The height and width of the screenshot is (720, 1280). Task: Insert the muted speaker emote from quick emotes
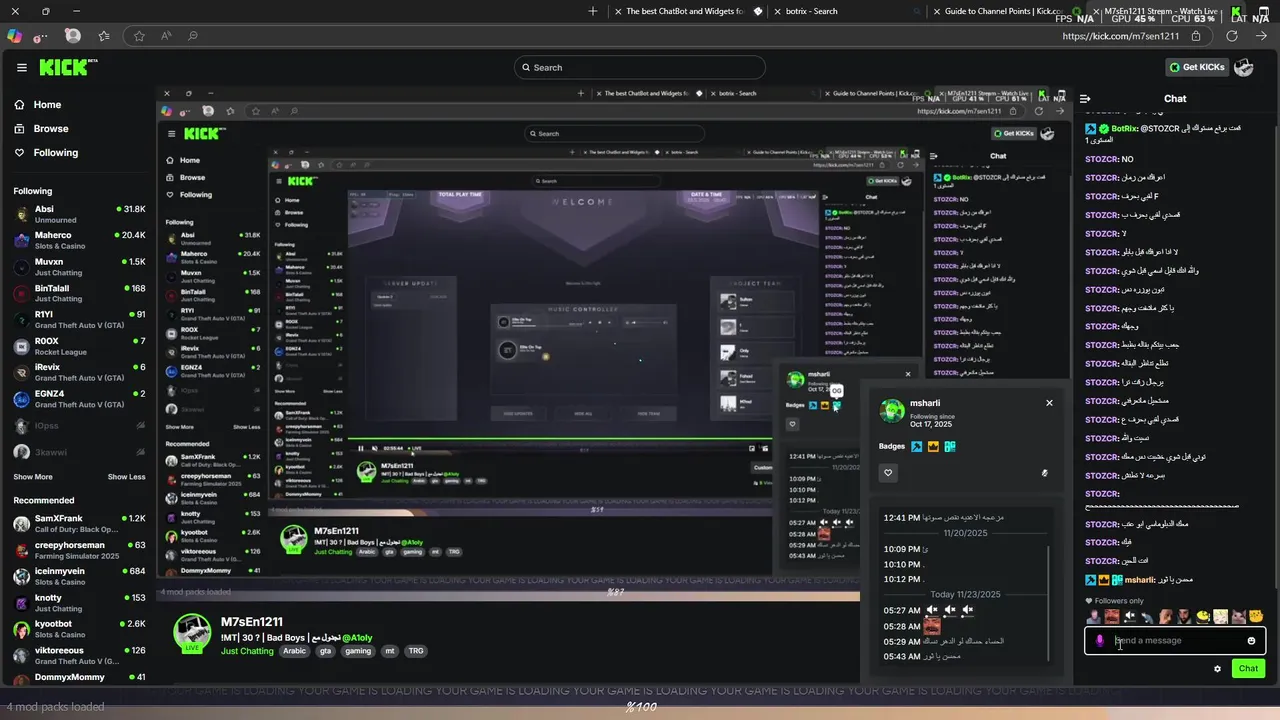(1130, 616)
